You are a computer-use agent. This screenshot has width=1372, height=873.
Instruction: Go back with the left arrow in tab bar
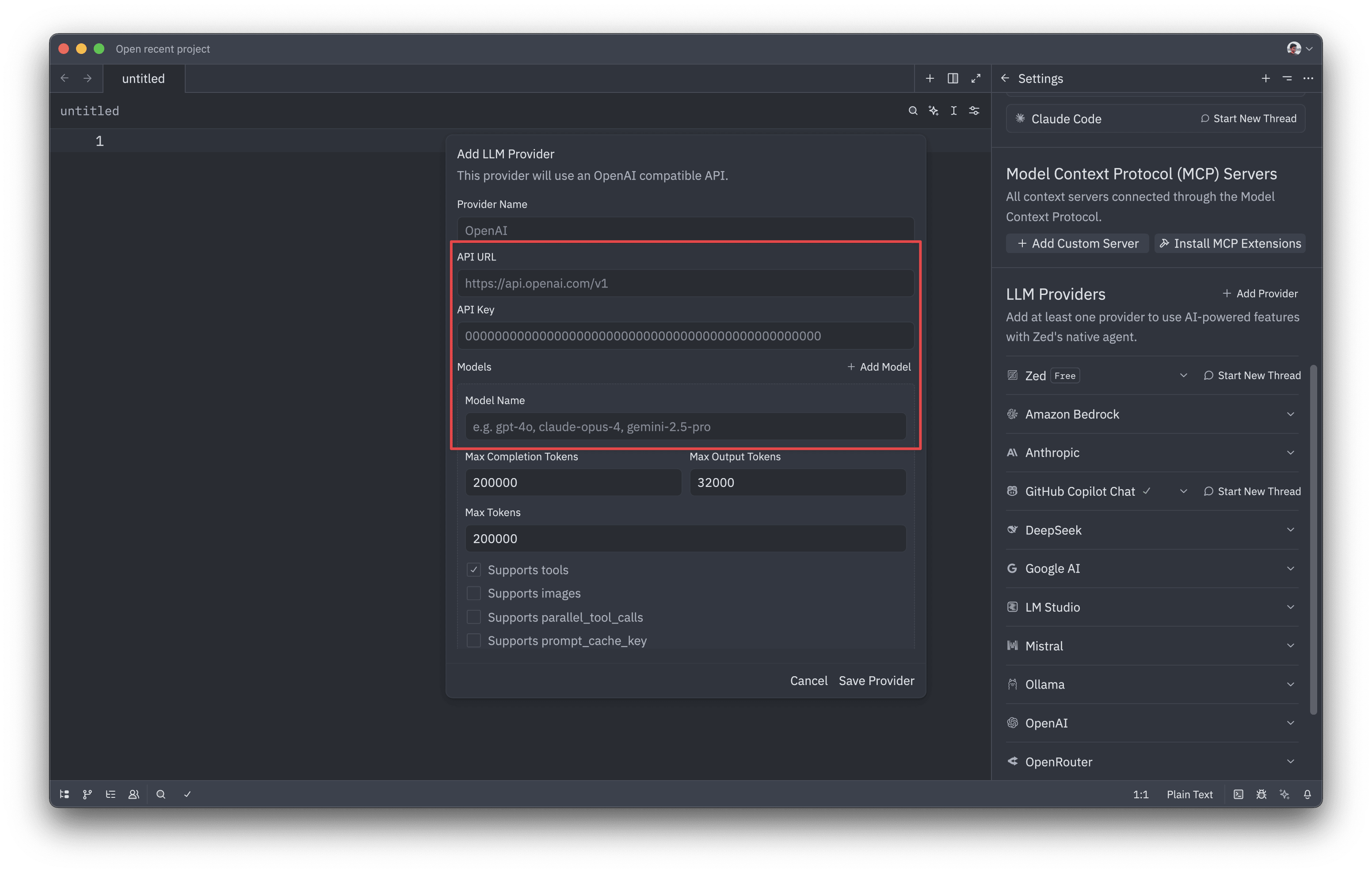pyautogui.click(x=65, y=78)
